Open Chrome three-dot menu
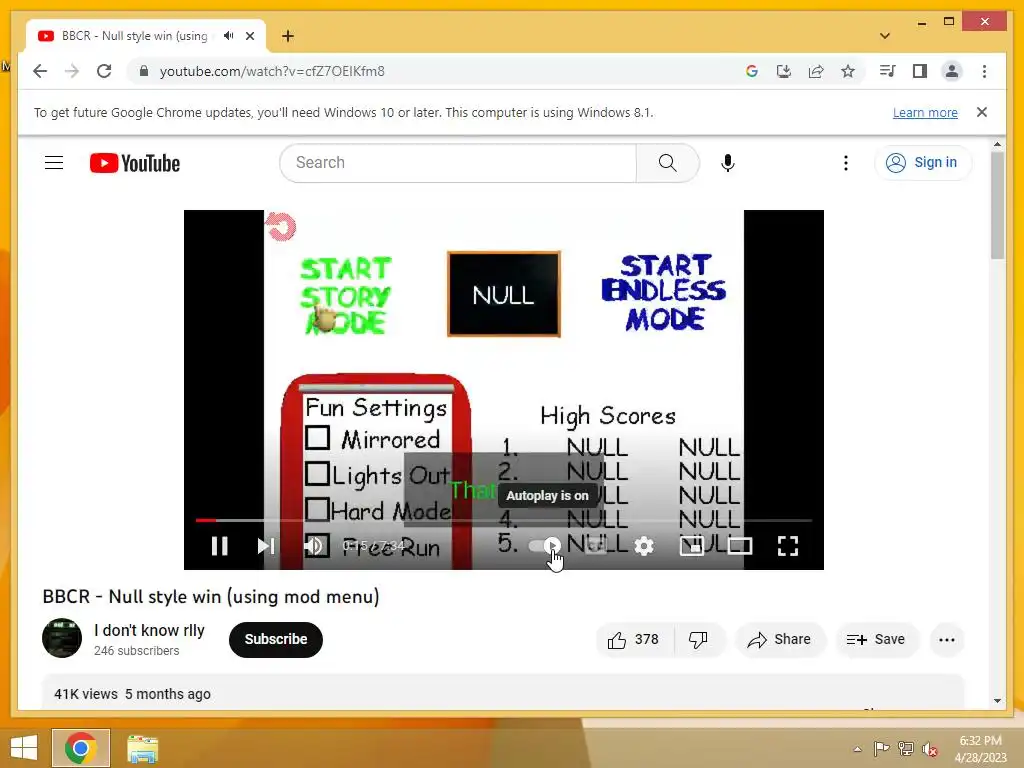 click(x=984, y=71)
